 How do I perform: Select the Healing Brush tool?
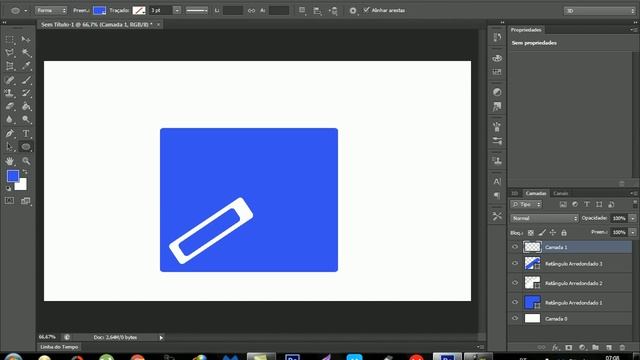(x=10, y=80)
